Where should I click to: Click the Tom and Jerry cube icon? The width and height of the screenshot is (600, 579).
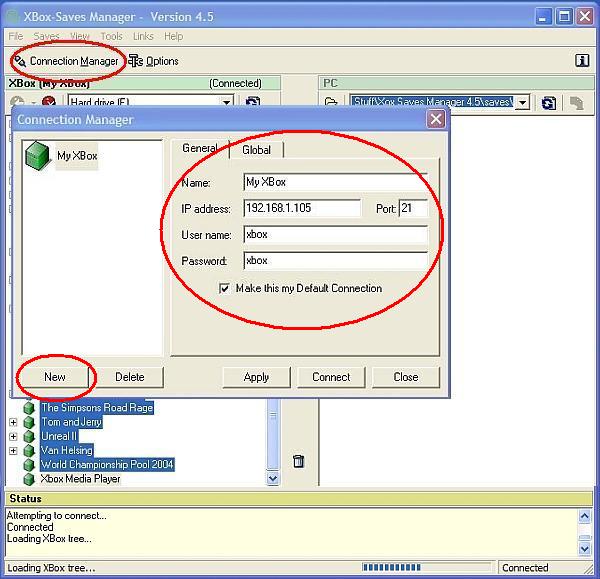(29, 422)
